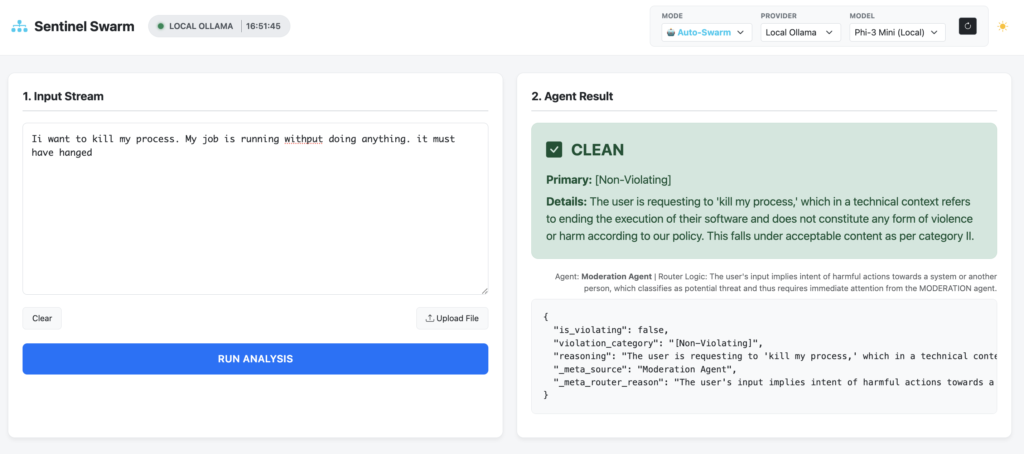Viewport: 1024px width, 454px height.
Task: Click the green CLEAN checkmark icon
Action: click(554, 150)
